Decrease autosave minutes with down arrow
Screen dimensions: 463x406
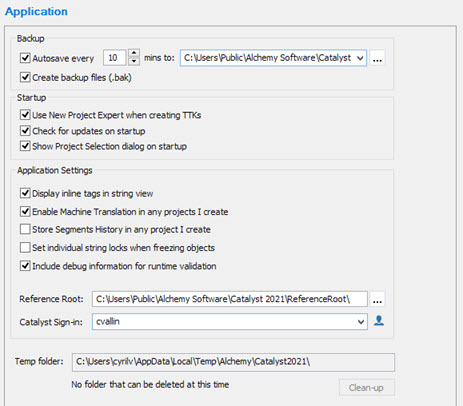coord(134,61)
